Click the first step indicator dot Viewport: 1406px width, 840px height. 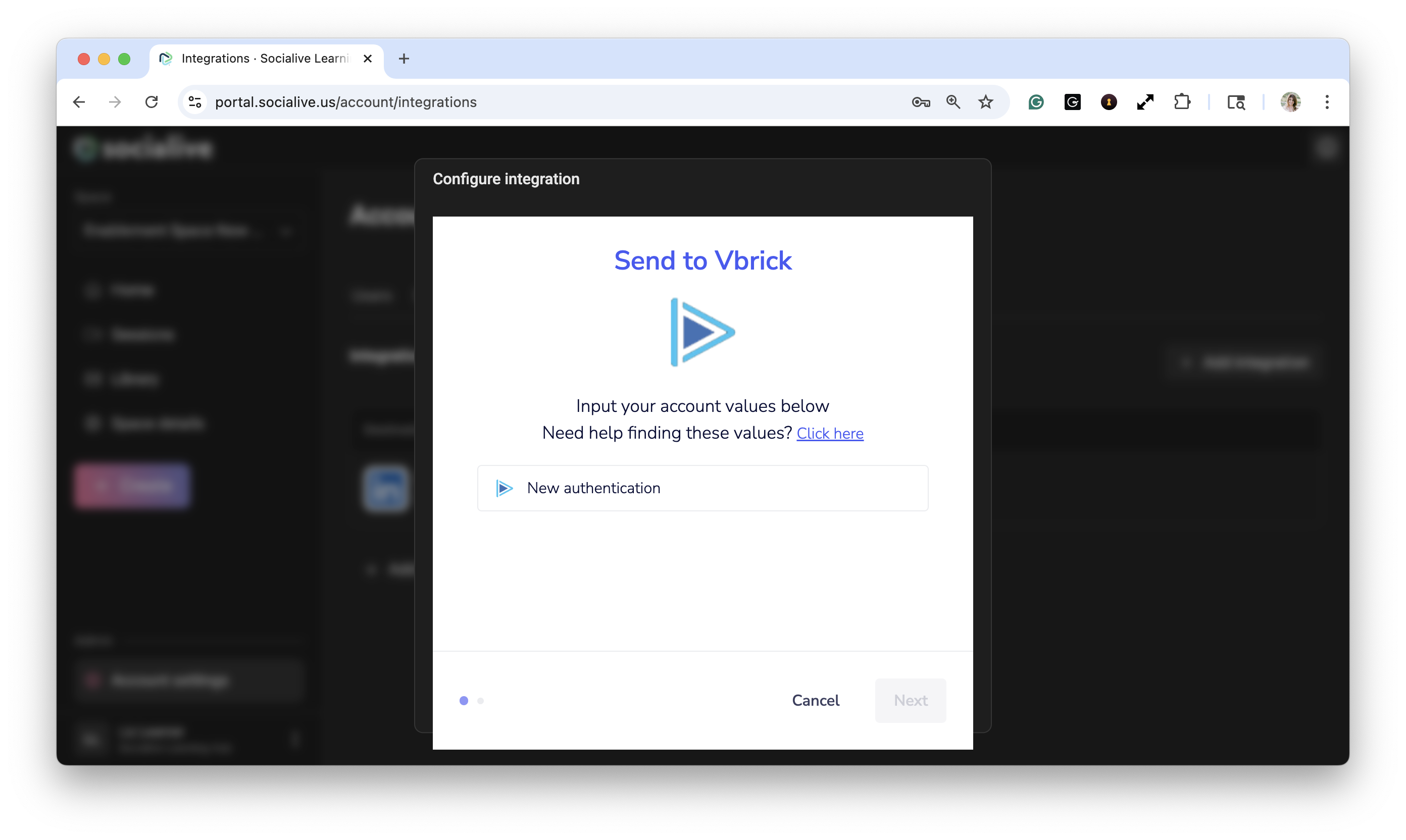(x=464, y=701)
